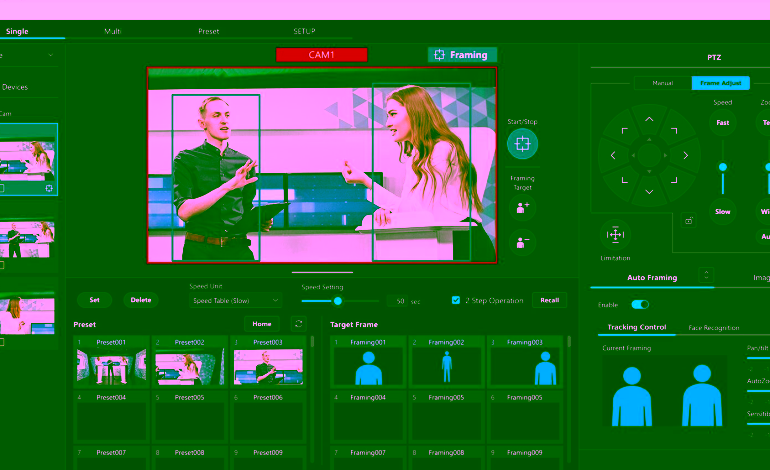Move camera diagonally down-right on the PTZ pad
Viewport: 770px width, 470px height.
tap(674, 180)
